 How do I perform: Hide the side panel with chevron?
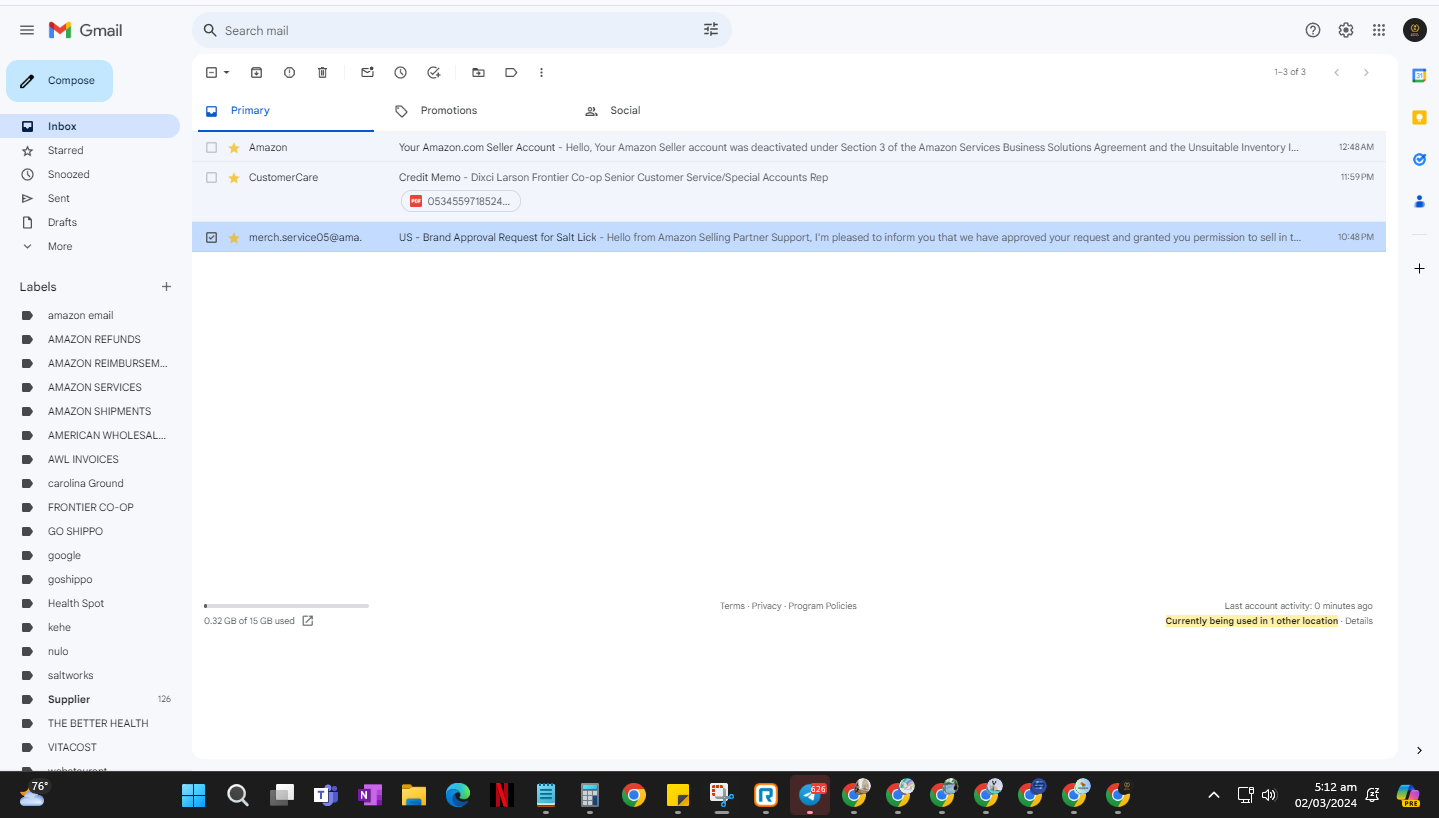1419,750
